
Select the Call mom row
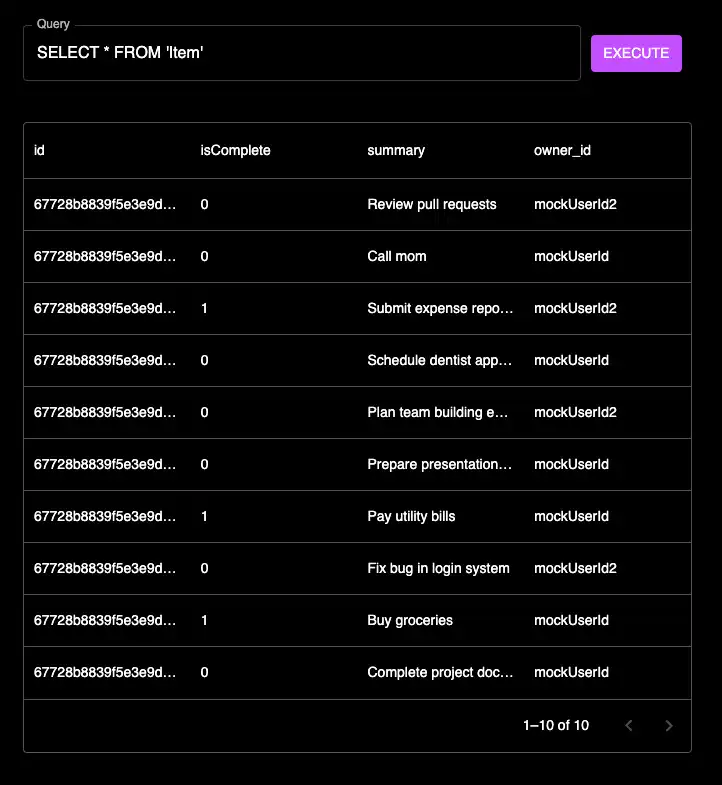point(397,256)
